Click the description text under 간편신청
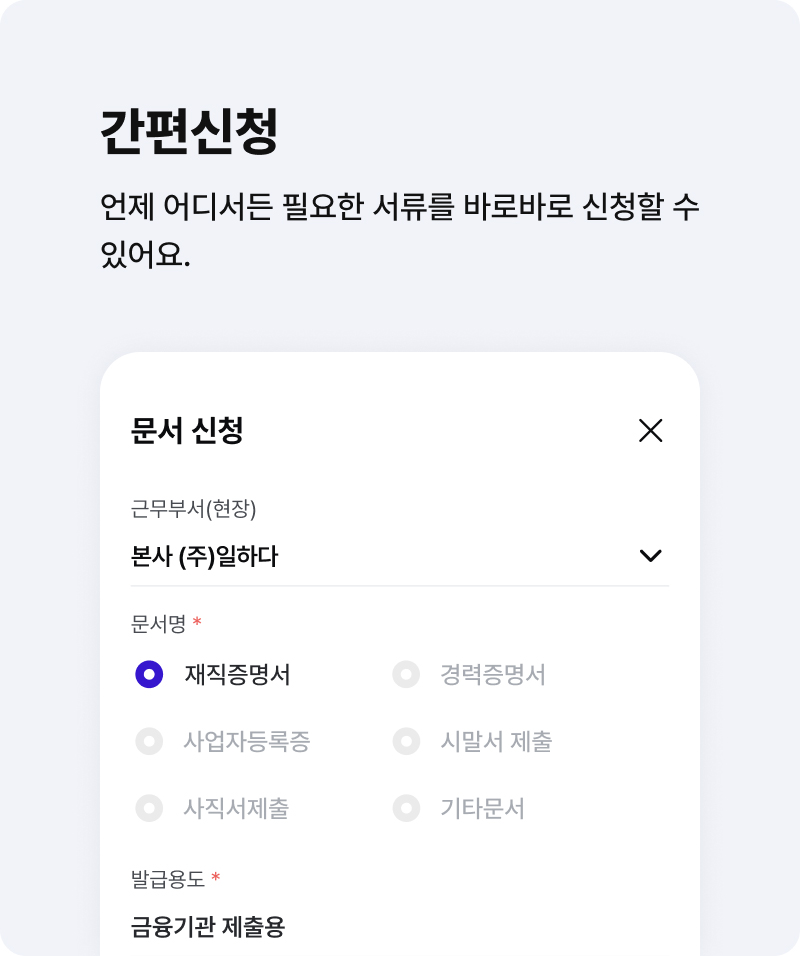 pyautogui.click(x=400, y=230)
